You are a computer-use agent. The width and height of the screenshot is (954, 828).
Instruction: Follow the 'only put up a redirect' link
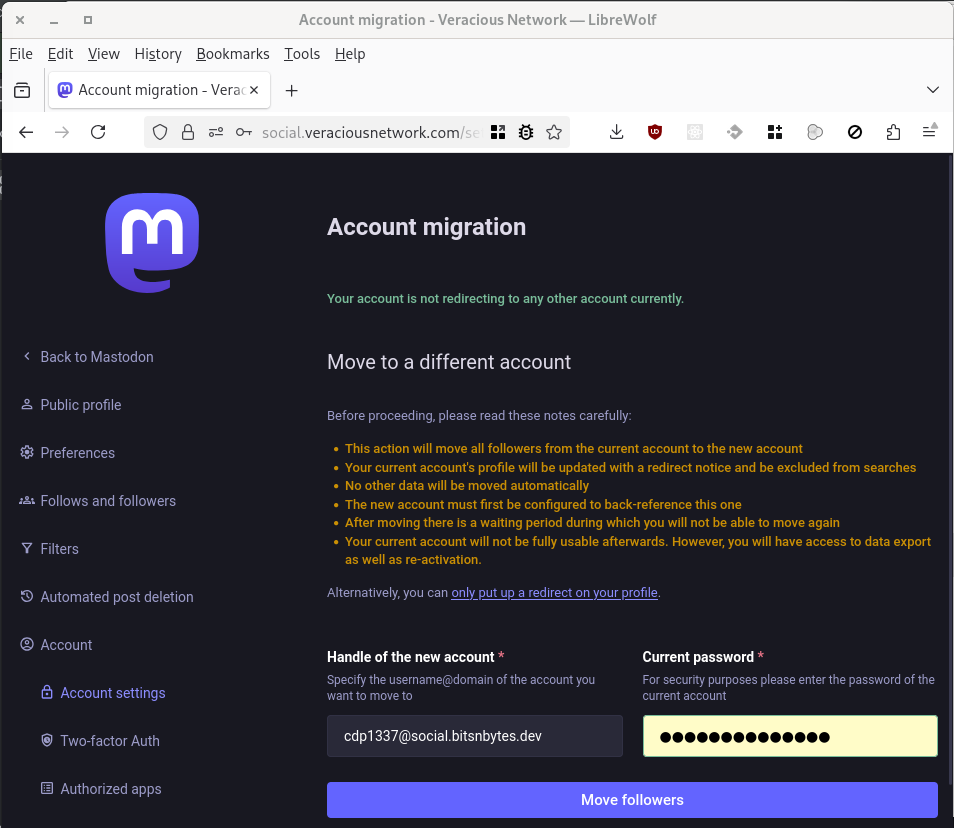[x=554, y=593]
